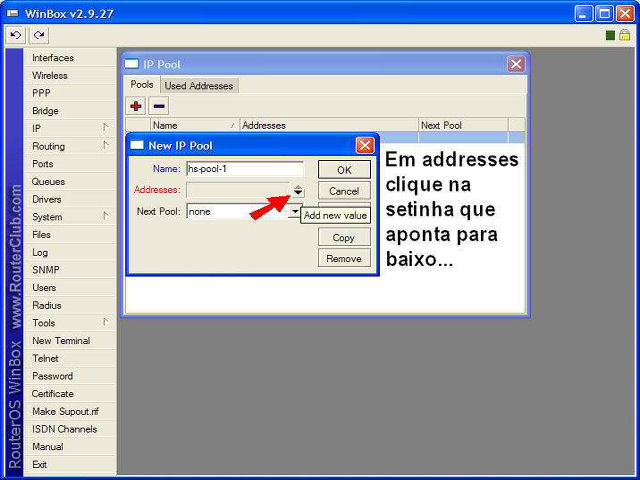Click the Remove button
This screenshot has width=640, height=480.
[344, 259]
